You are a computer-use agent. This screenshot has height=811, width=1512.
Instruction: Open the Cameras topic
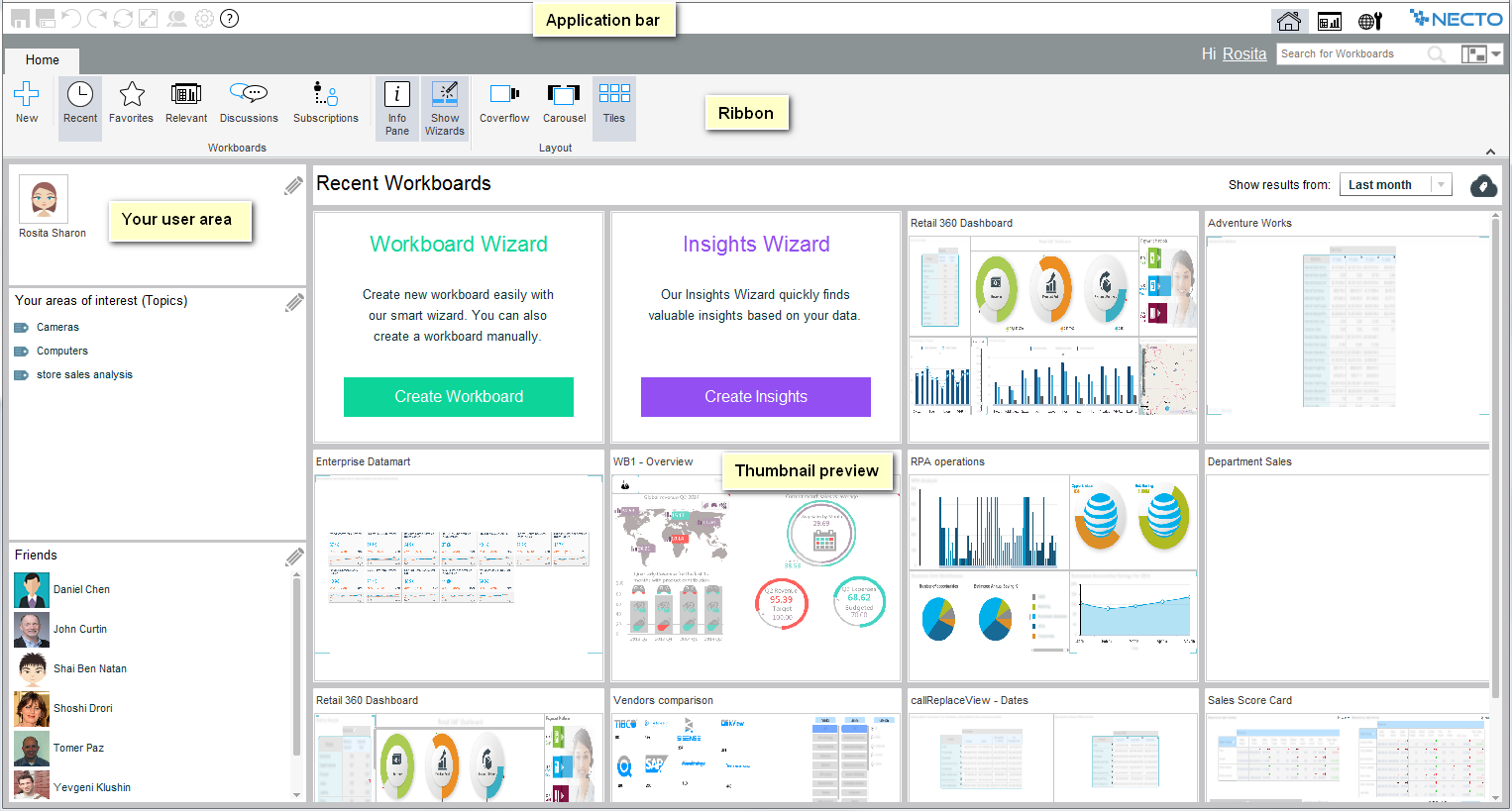click(x=57, y=328)
